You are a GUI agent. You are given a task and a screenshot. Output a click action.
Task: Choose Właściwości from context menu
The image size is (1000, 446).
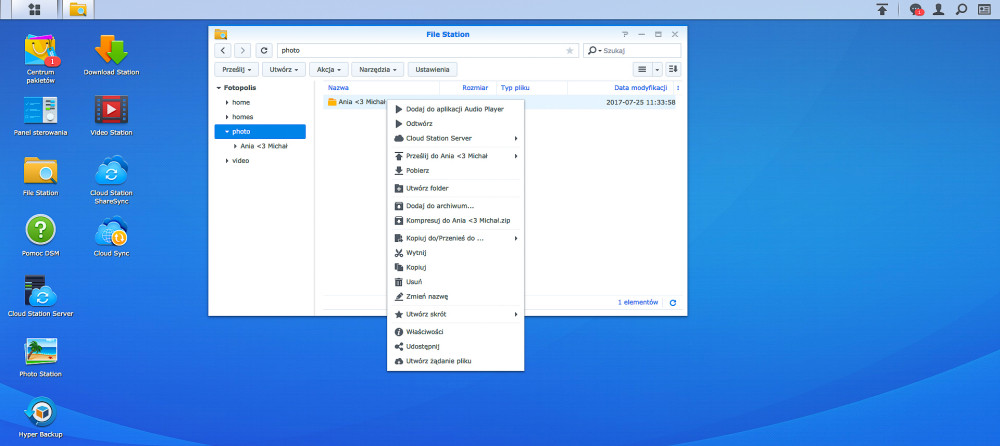(x=455, y=332)
